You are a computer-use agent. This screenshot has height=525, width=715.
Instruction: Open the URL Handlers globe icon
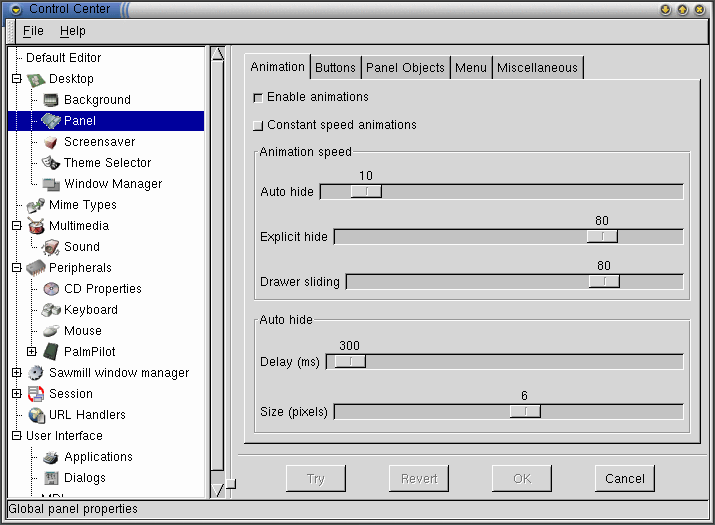pyautogui.click(x=36, y=415)
